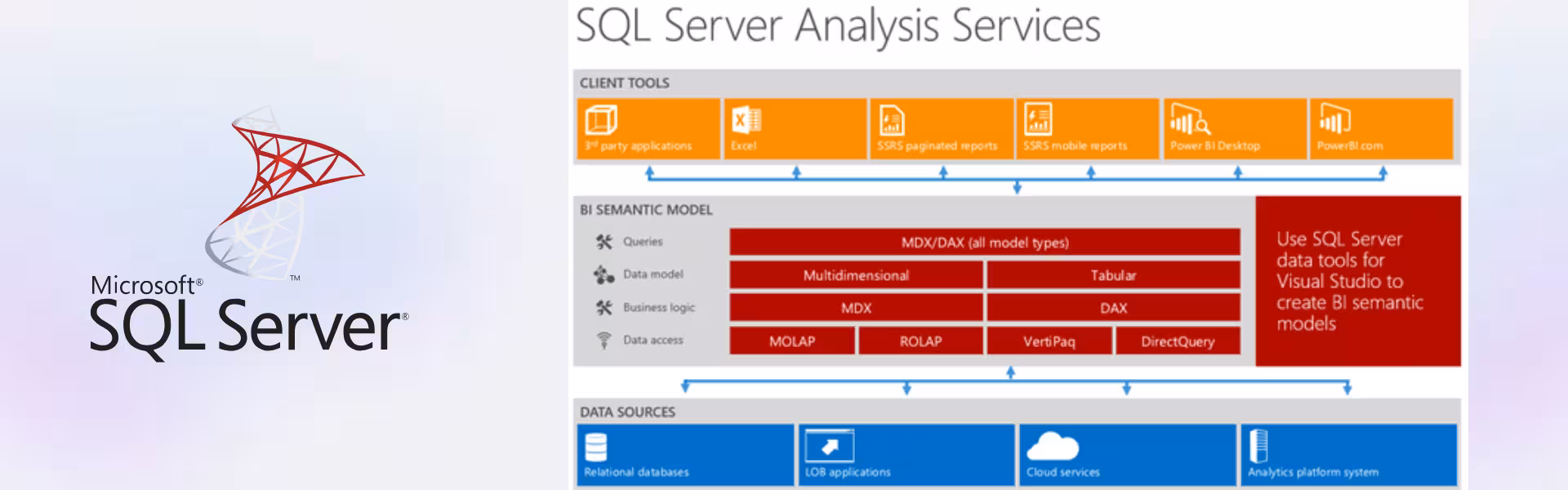The image size is (1568, 490).
Task: Click the Excel icon in Client Tools
Action: pos(746,120)
